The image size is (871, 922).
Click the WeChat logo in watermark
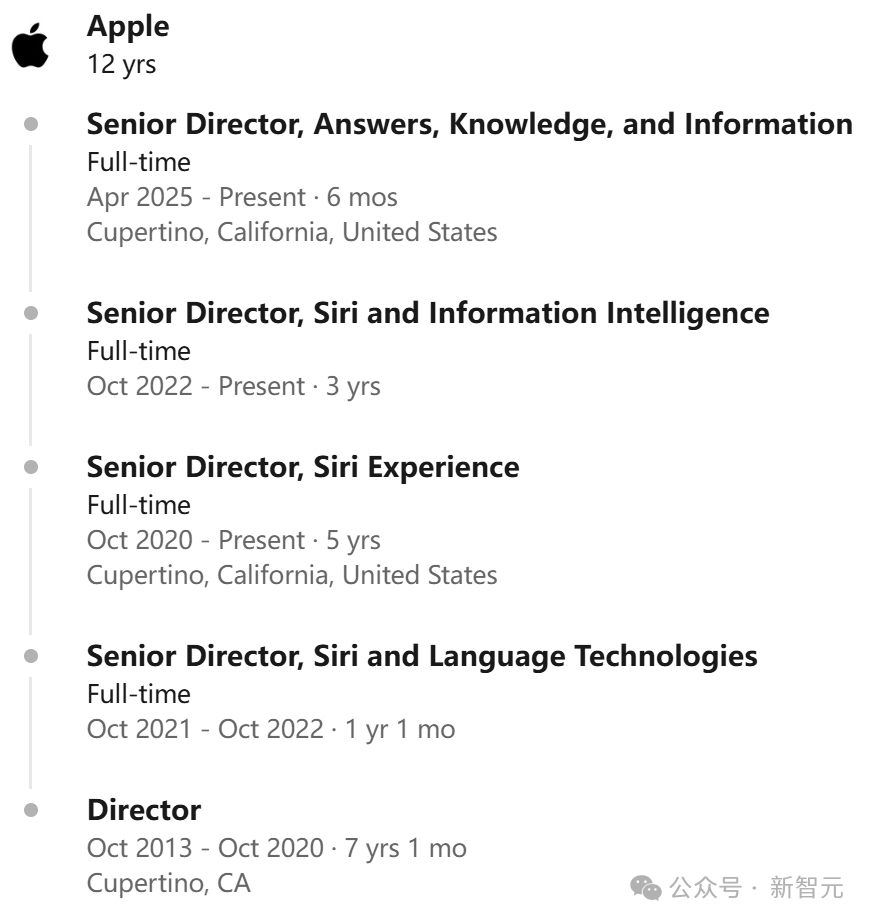pos(646,888)
